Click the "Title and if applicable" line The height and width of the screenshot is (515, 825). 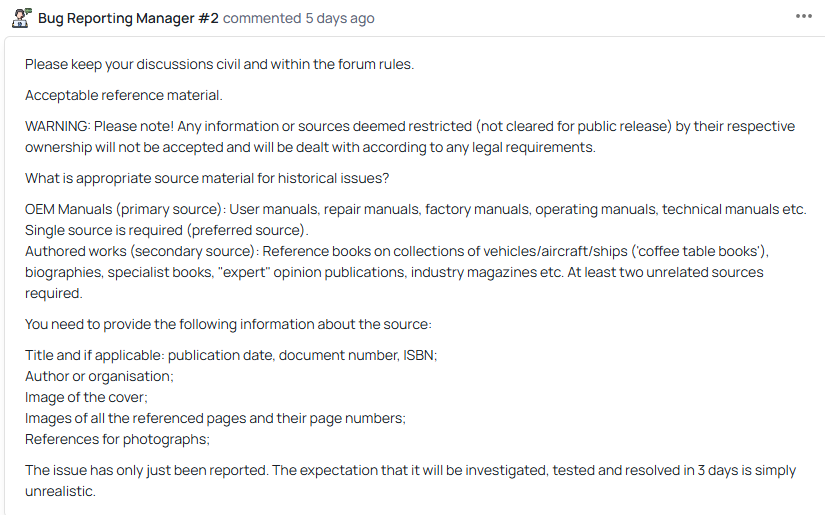231,355
